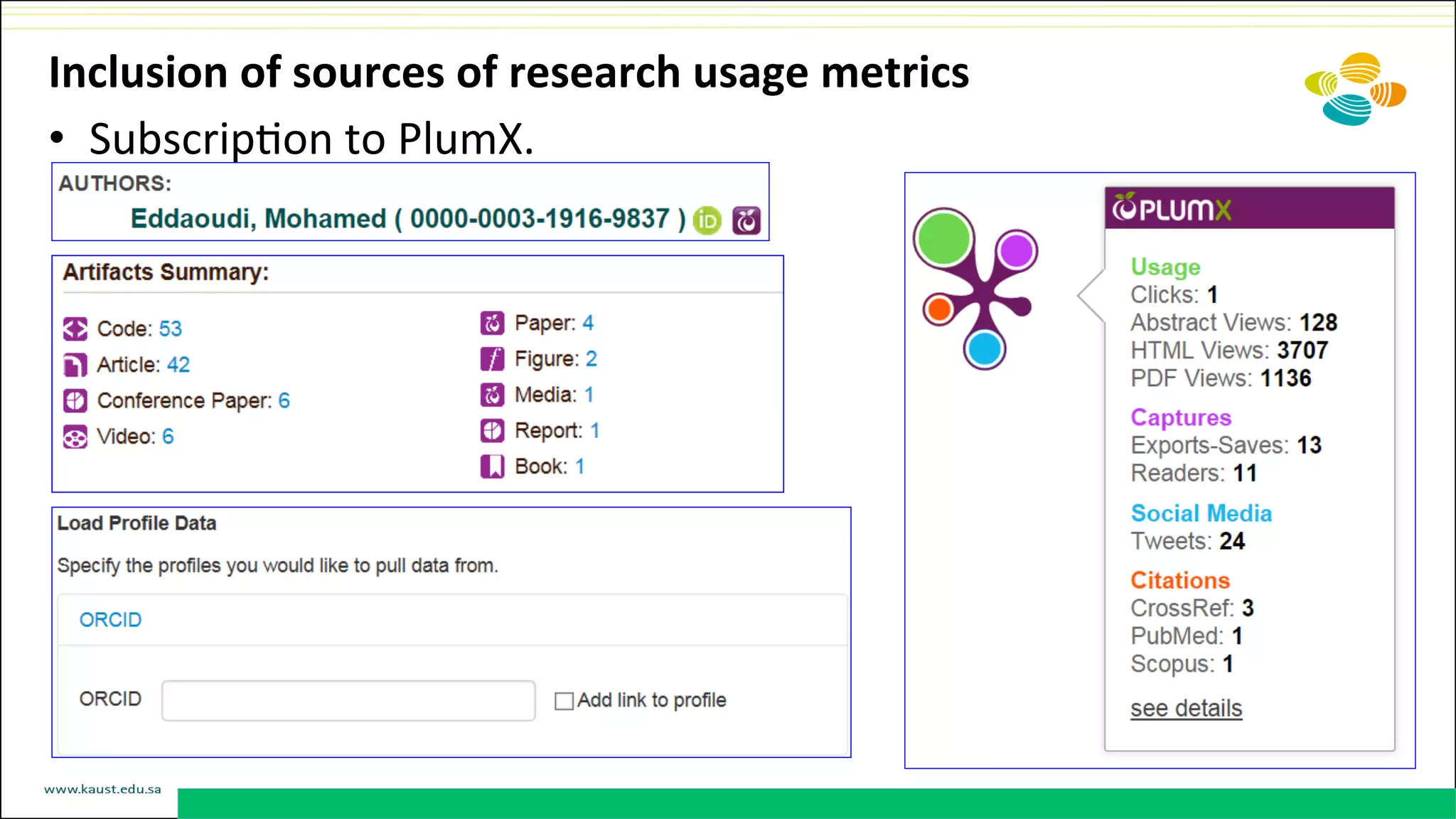
Task: Click the Artifacts Summary heading
Action: point(166,272)
